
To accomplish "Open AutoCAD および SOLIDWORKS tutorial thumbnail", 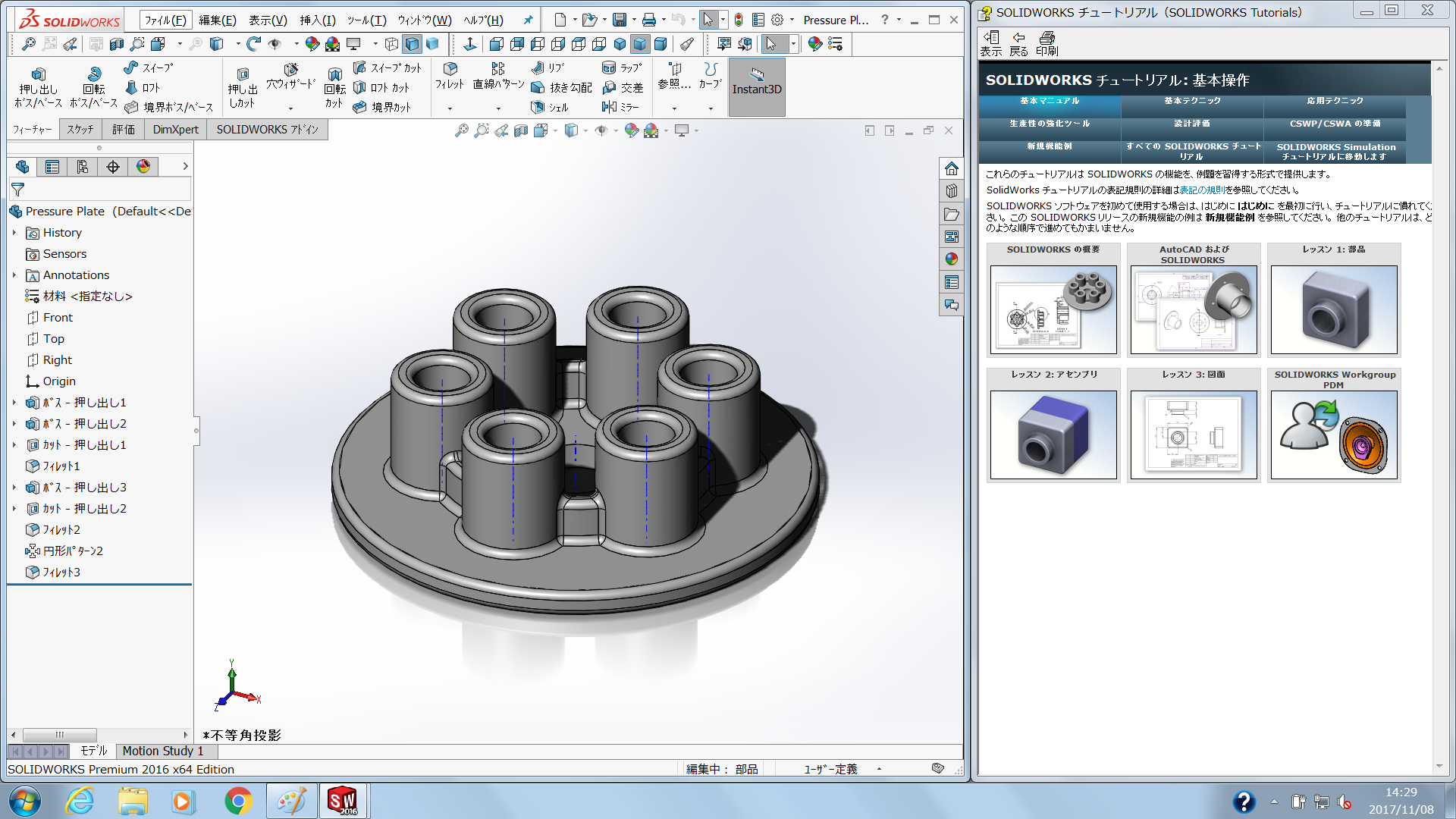I will 1194,309.
